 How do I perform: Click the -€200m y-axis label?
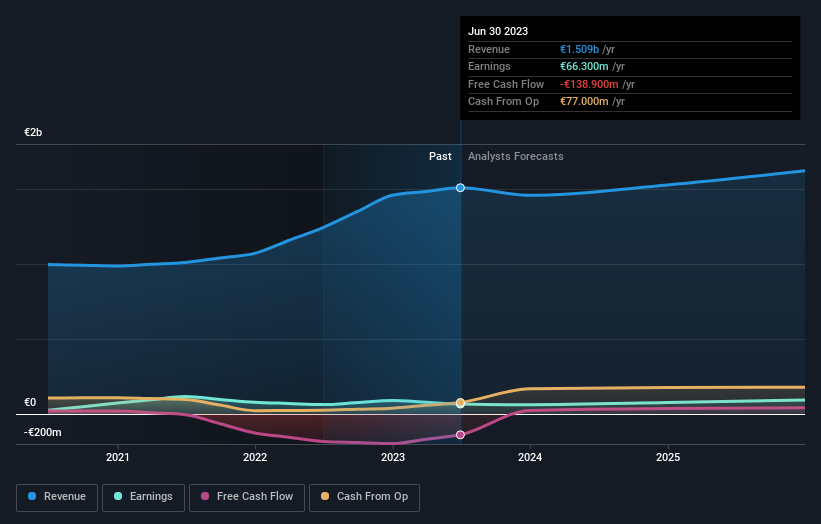[42, 432]
